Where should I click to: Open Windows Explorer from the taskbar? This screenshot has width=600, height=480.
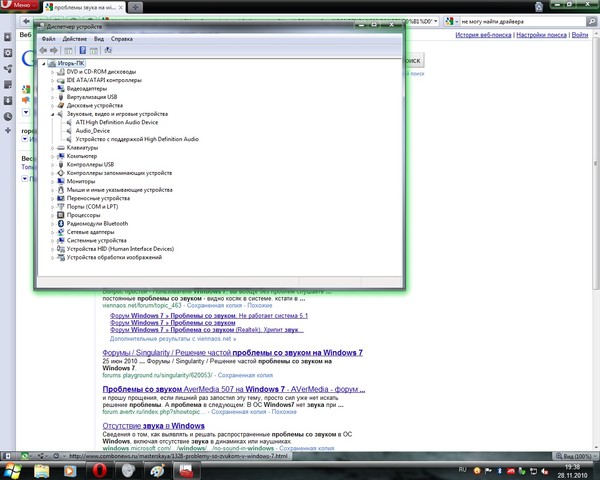click(x=42, y=471)
